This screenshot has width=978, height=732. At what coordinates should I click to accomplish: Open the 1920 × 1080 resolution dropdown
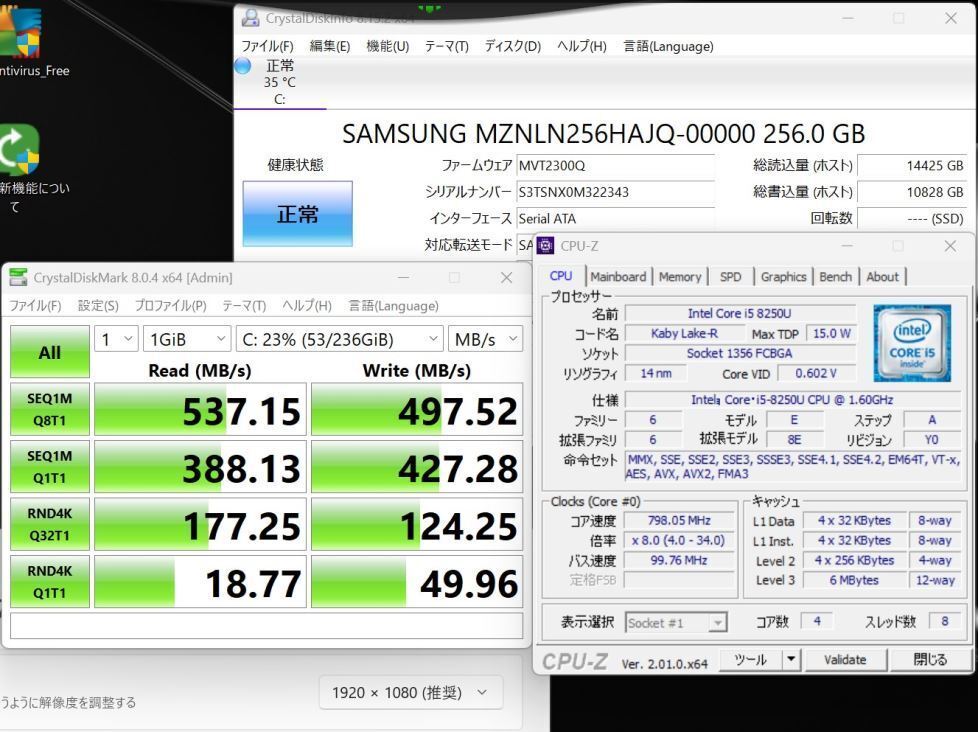[x=410, y=693]
